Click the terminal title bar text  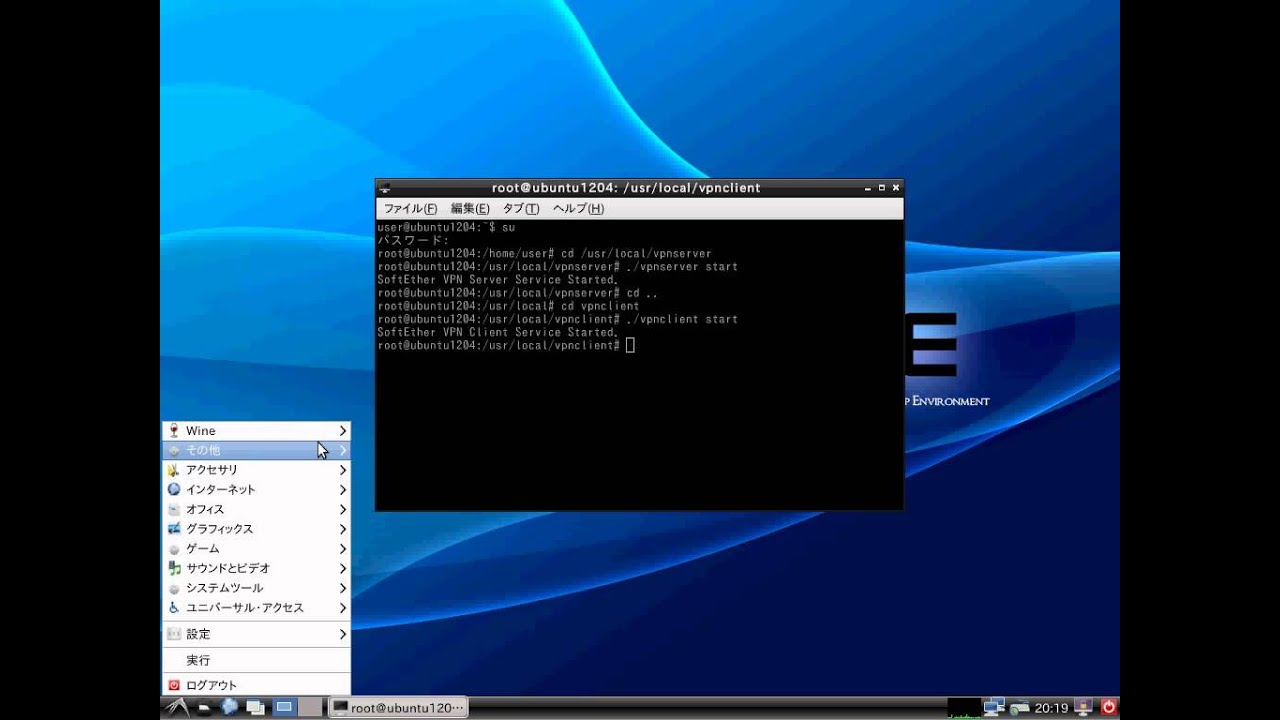click(x=626, y=188)
